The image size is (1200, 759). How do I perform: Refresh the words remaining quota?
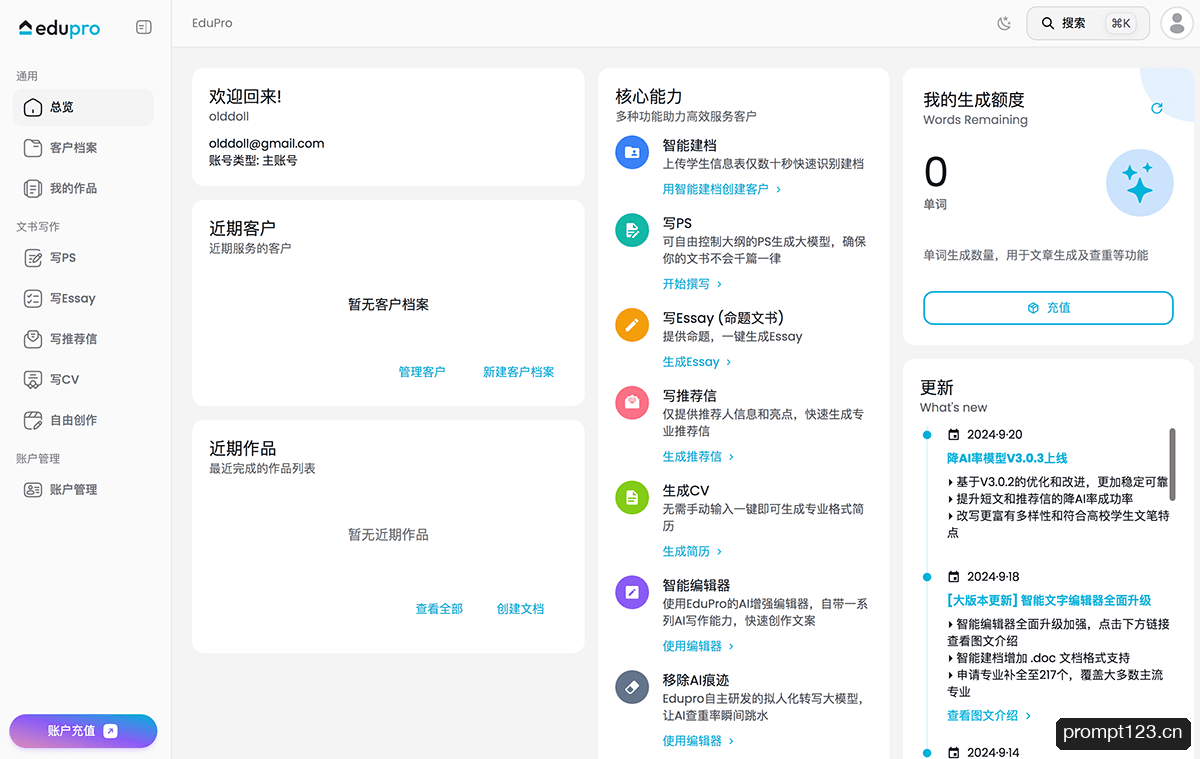tap(1157, 108)
